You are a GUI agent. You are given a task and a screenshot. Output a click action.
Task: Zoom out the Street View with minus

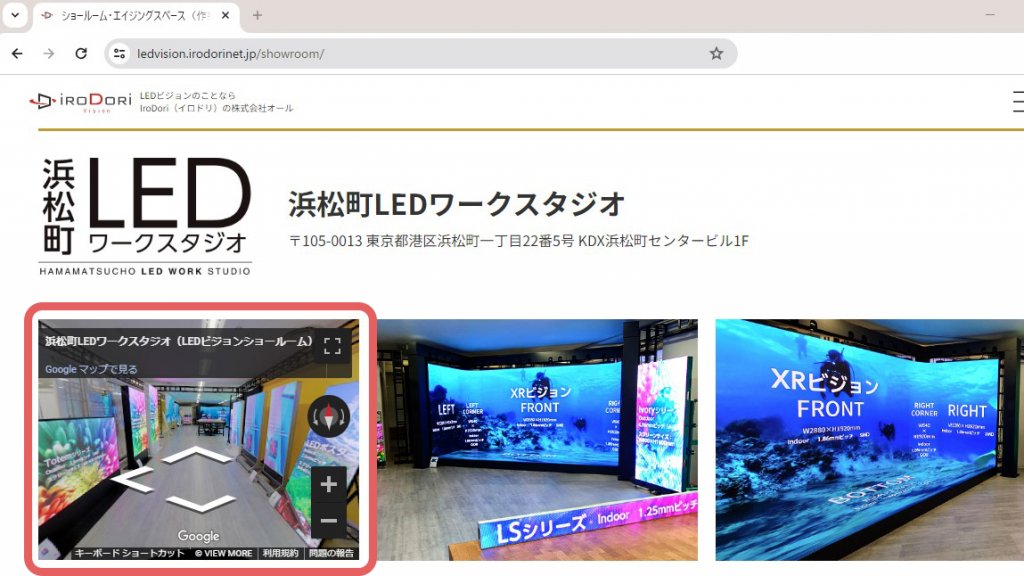tap(328, 520)
